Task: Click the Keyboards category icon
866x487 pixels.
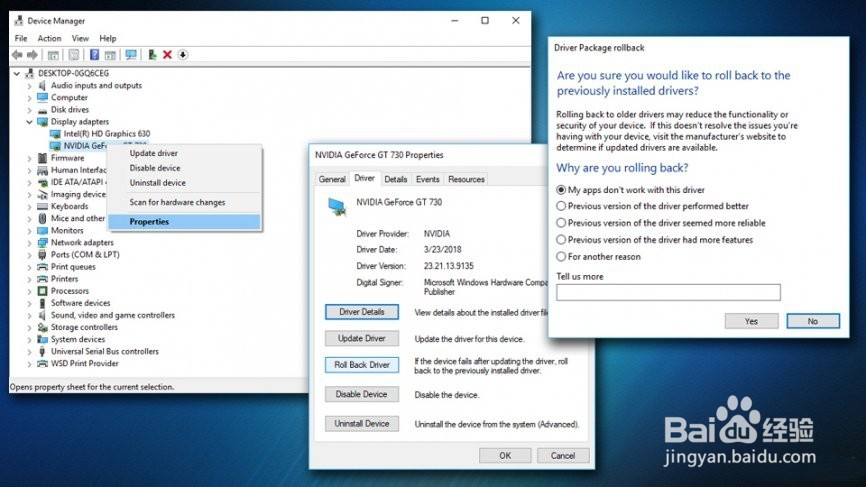Action: pos(42,206)
